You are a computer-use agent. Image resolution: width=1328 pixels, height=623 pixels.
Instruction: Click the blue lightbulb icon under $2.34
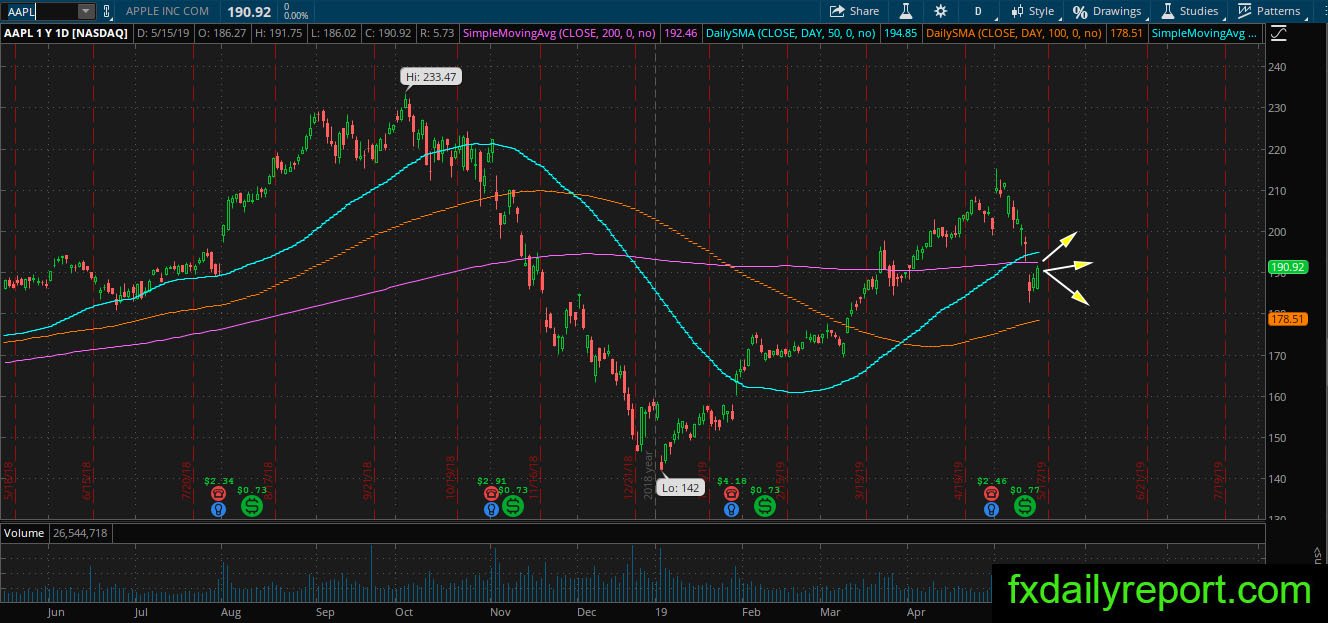(219, 509)
